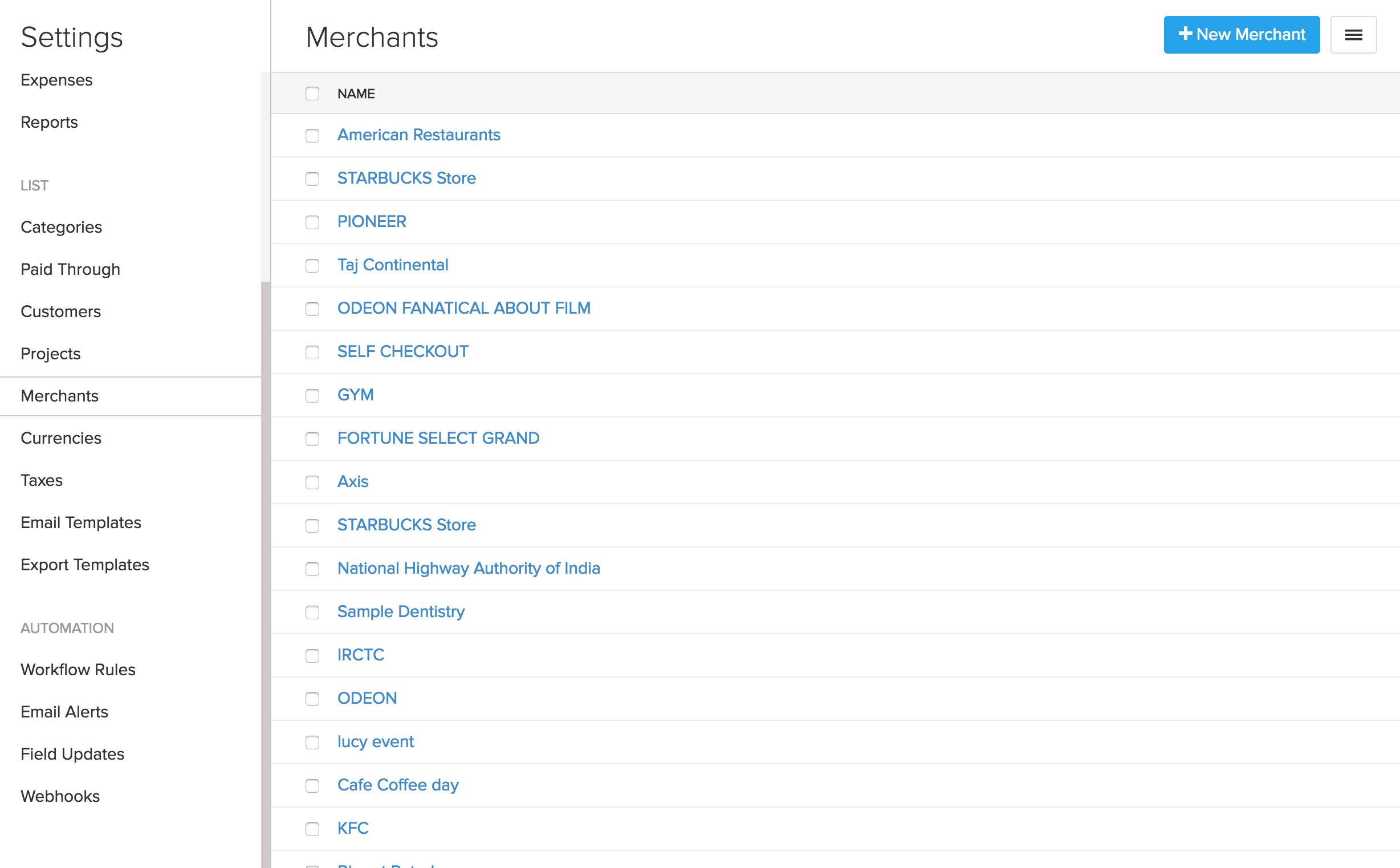Viewport: 1400px width, 868px height.
Task: Open the ODEON FANATICAL ABOUT FILM merchant
Action: (463, 309)
